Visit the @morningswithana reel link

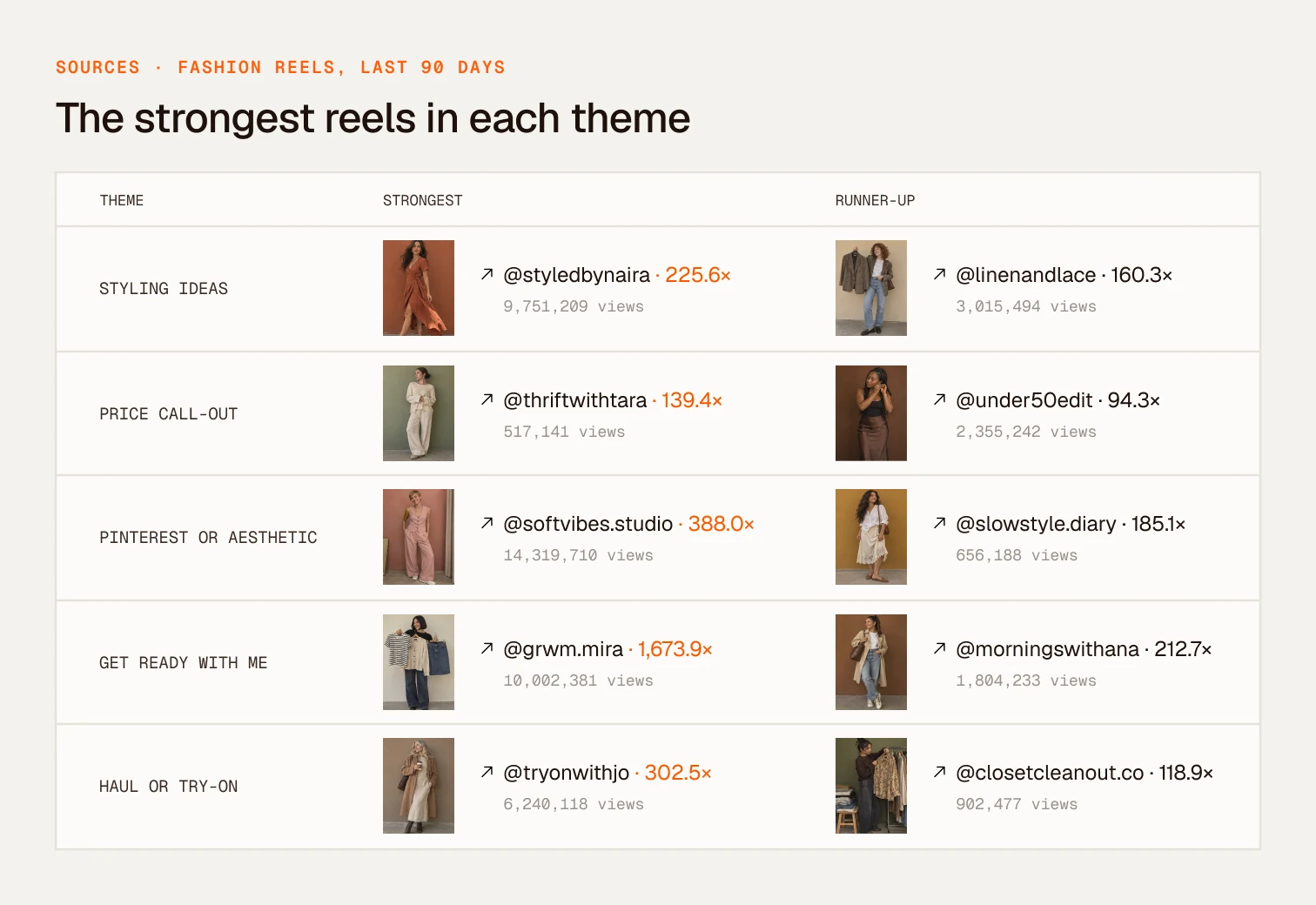[x=1048, y=649]
